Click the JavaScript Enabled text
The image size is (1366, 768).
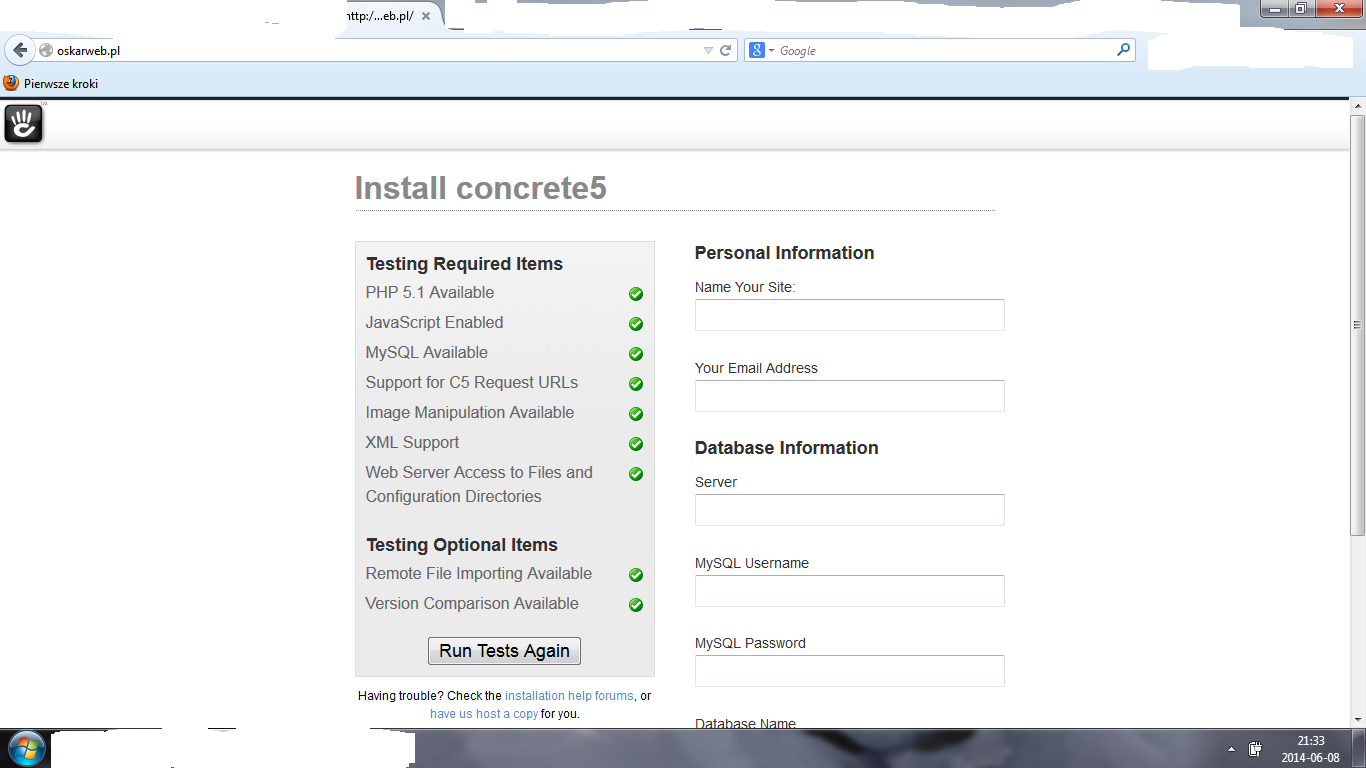point(434,322)
